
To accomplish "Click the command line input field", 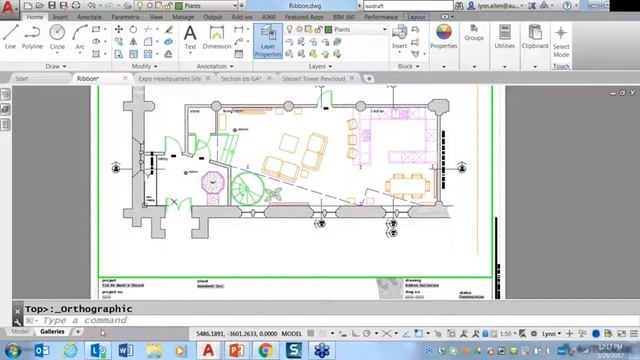I will 331,320.
